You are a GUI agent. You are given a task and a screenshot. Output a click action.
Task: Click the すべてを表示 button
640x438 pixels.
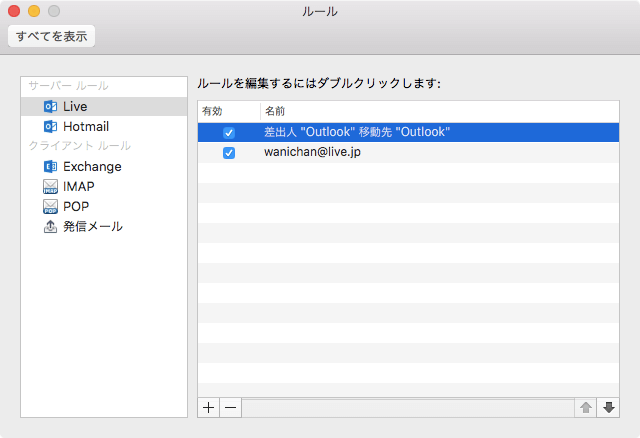pos(51,36)
